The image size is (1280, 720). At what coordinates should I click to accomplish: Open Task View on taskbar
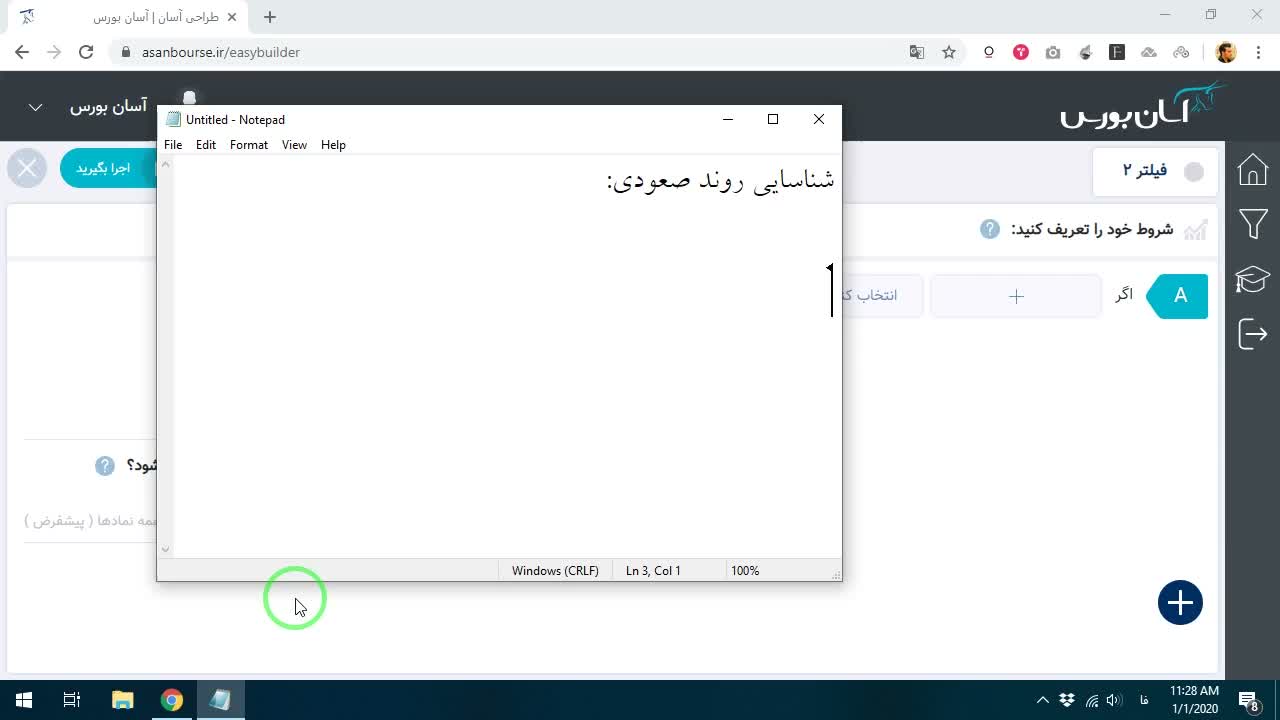point(72,700)
